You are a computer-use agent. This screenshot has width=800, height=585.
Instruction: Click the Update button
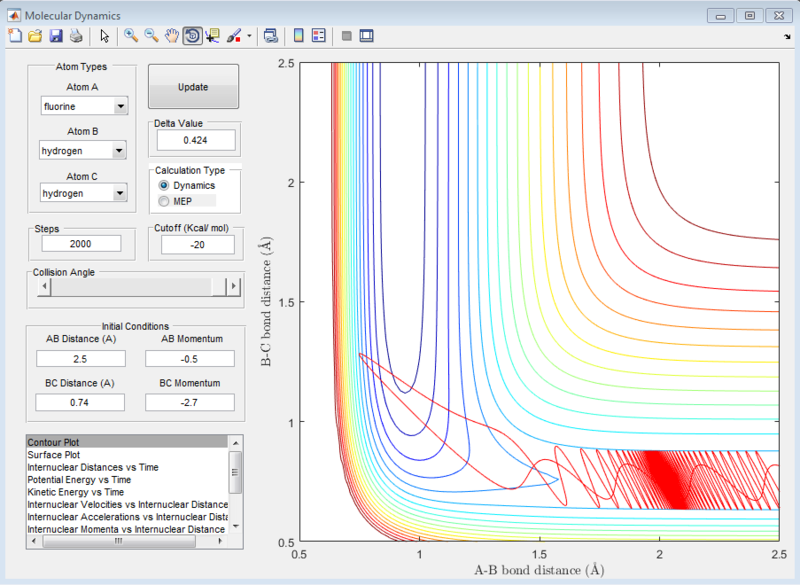coord(193,87)
